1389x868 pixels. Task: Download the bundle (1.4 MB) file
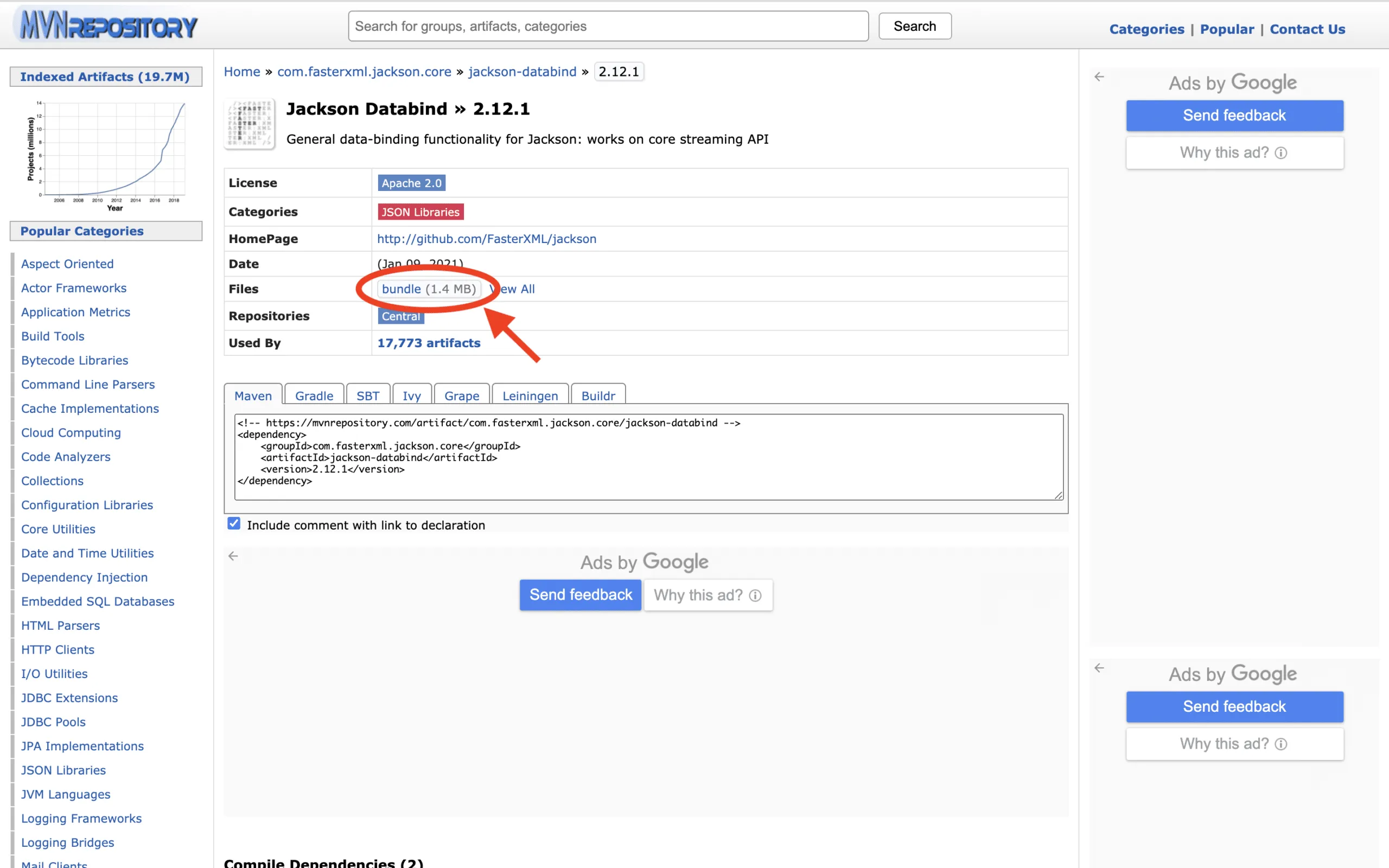[429, 289]
